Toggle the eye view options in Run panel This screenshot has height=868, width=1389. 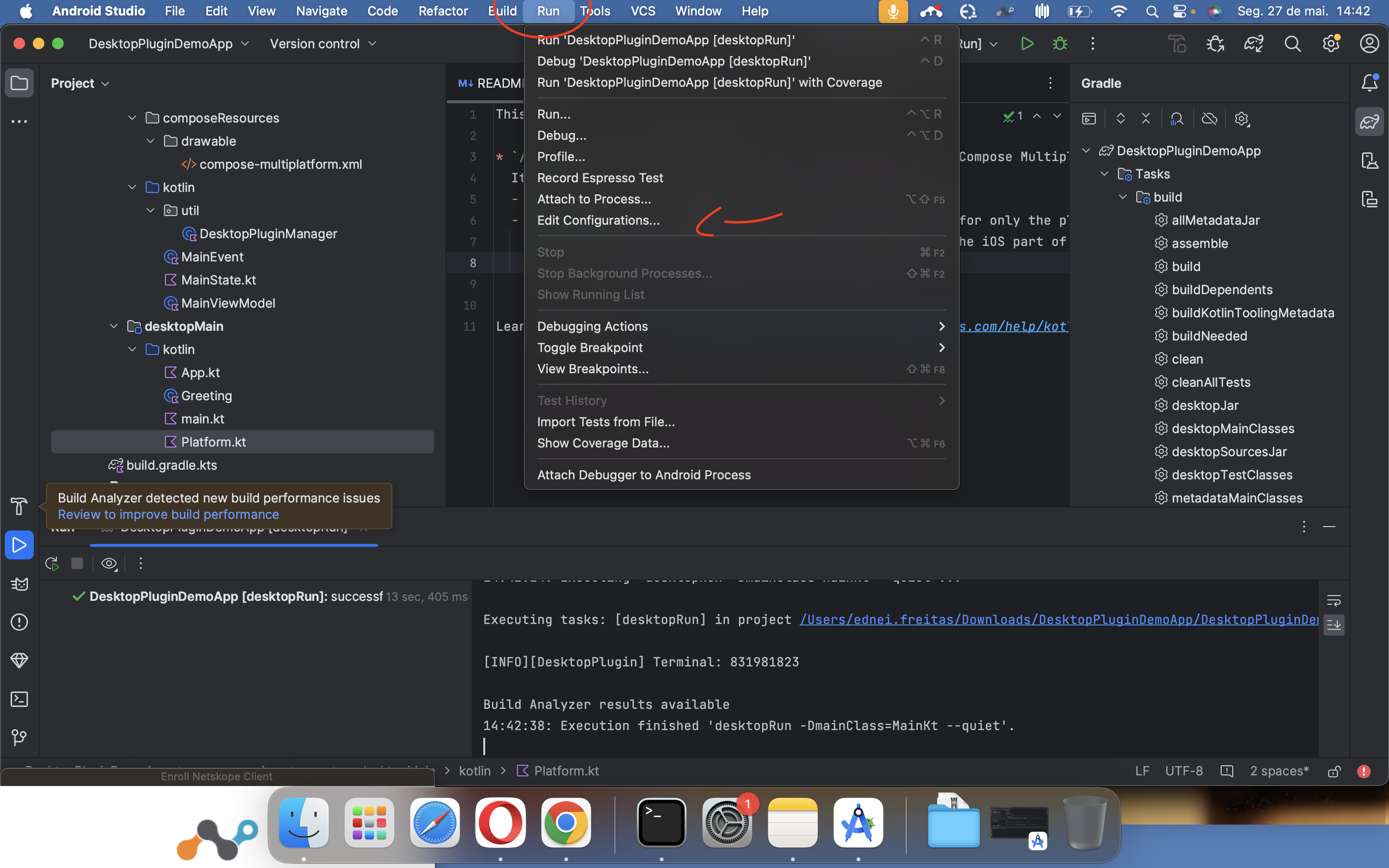[x=109, y=564]
